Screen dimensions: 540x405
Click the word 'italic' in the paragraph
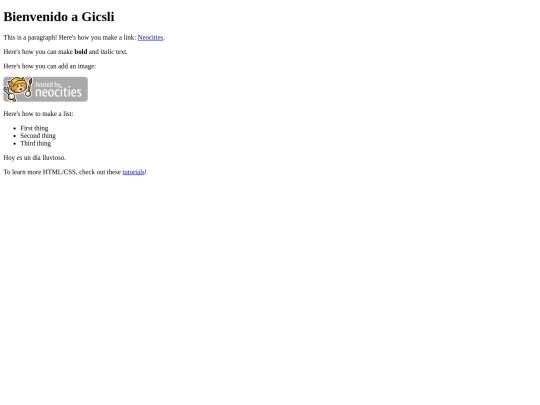coord(107,52)
